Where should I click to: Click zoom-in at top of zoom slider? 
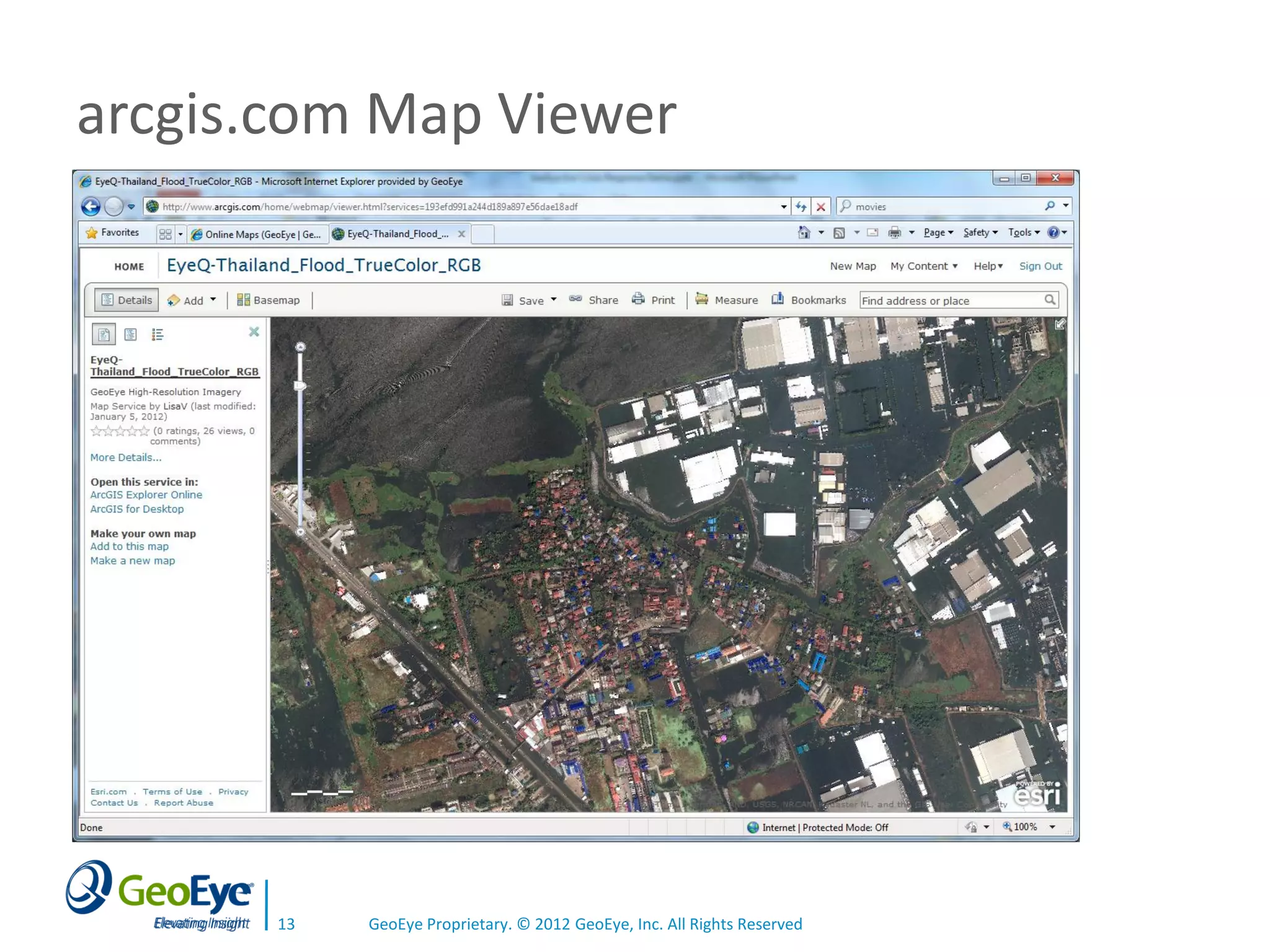coord(300,347)
